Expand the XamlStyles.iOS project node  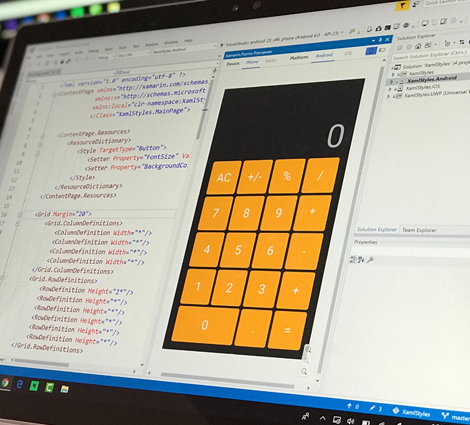point(390,89)
